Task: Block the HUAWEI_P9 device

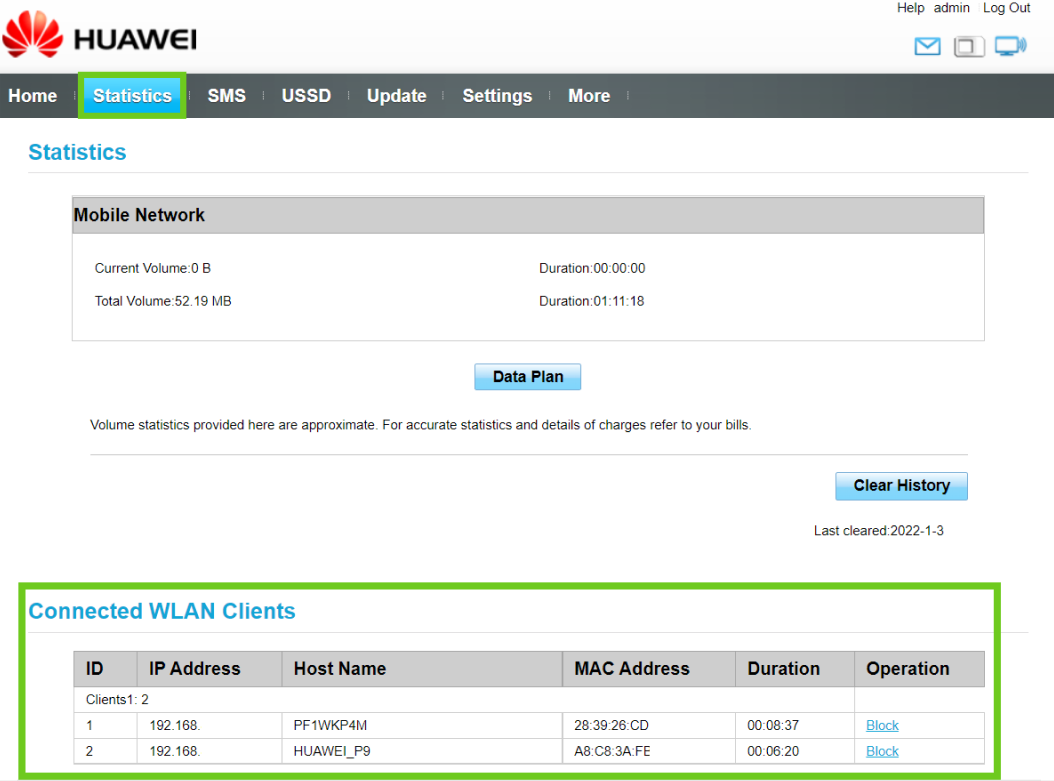Action: 882,752
